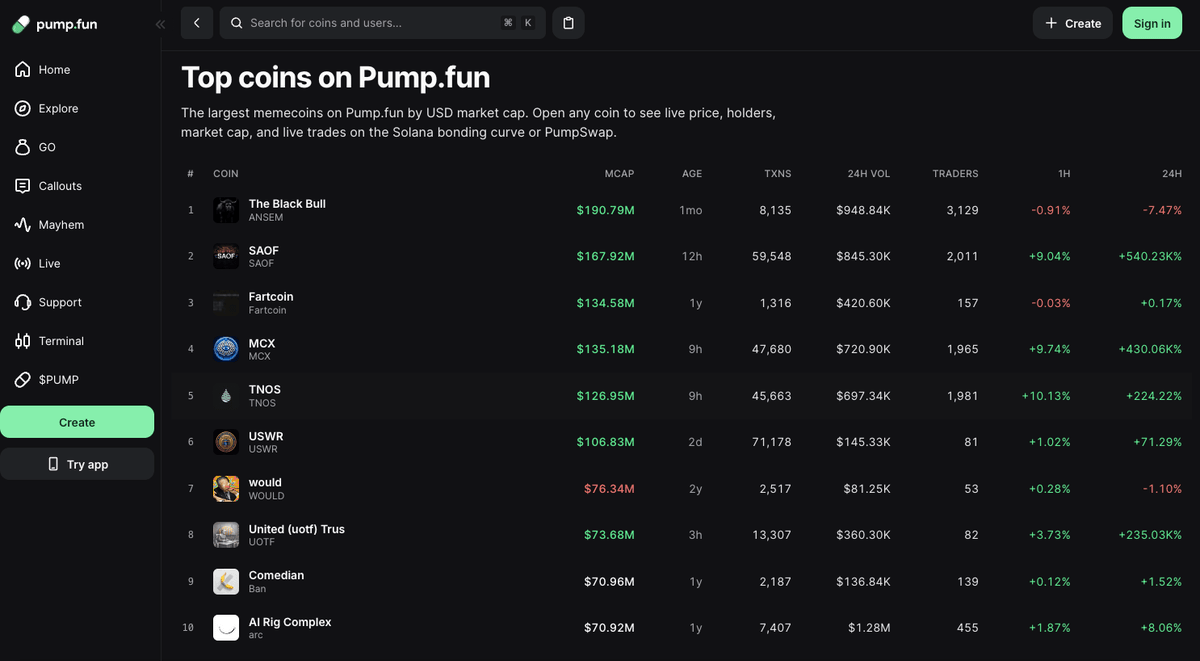Screen dimensions: 1200x661
Task: Sort by the AGE column header
Action: coord(692,174)
